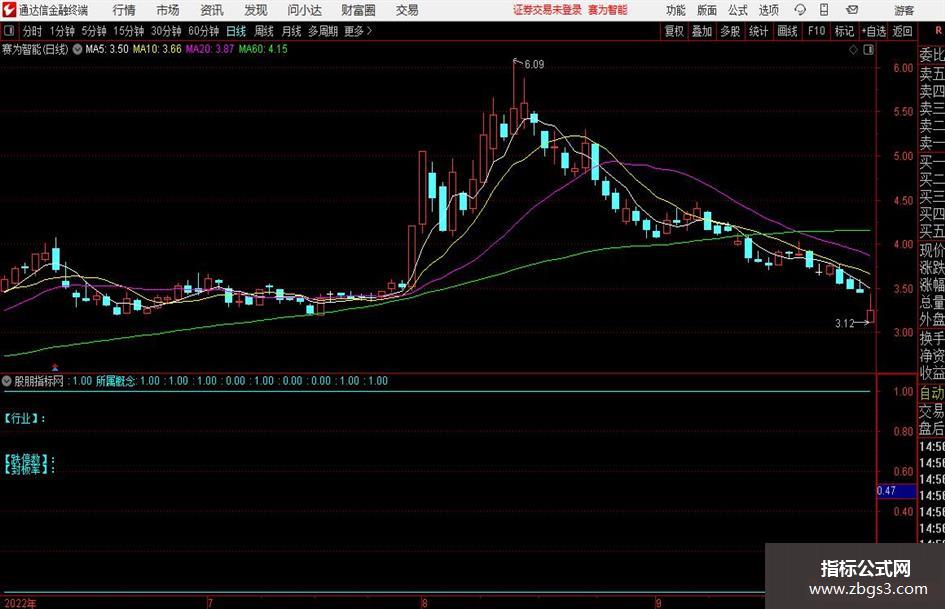
Task: Click the 叠加 overlay button
Action: pyautogui.click(x=702, y=31)
